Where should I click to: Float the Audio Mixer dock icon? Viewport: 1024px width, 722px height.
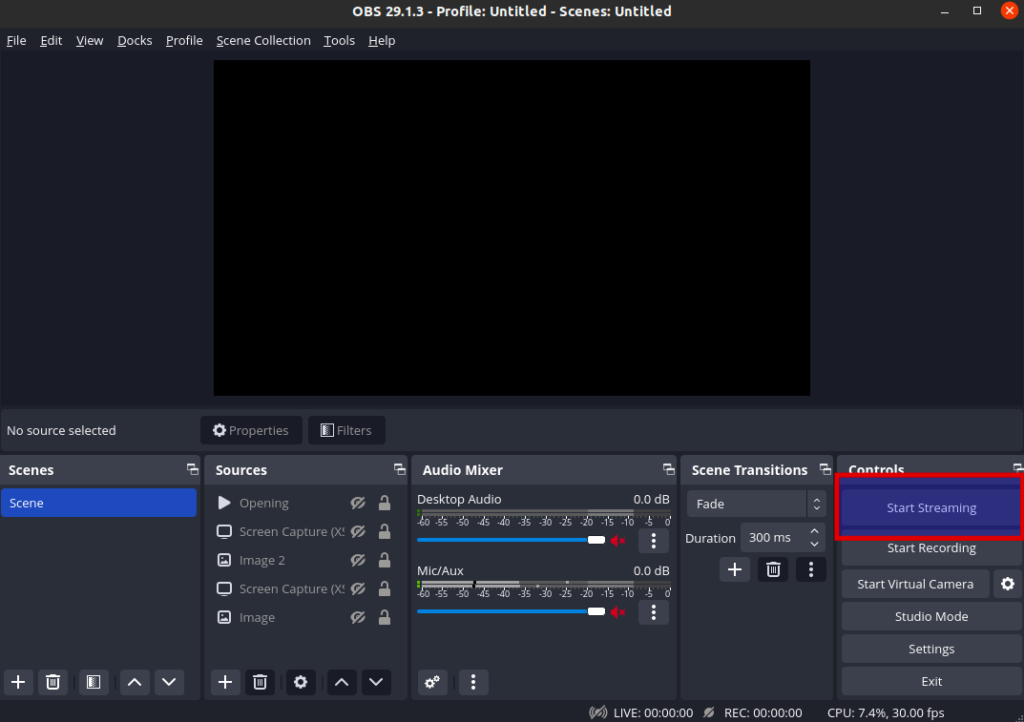[668, 469]
